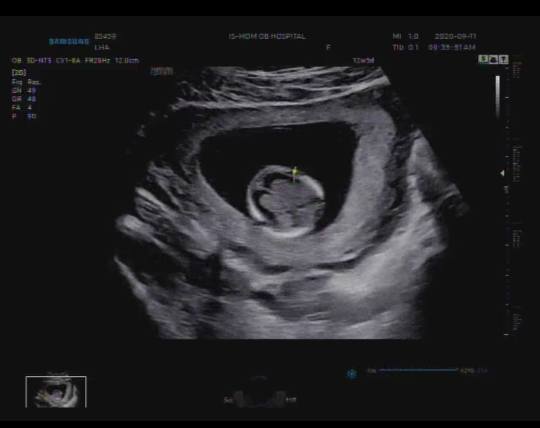Click the grayscale map bar at right
Viewport: 540px width, 428px height.
tap(498, 96)
